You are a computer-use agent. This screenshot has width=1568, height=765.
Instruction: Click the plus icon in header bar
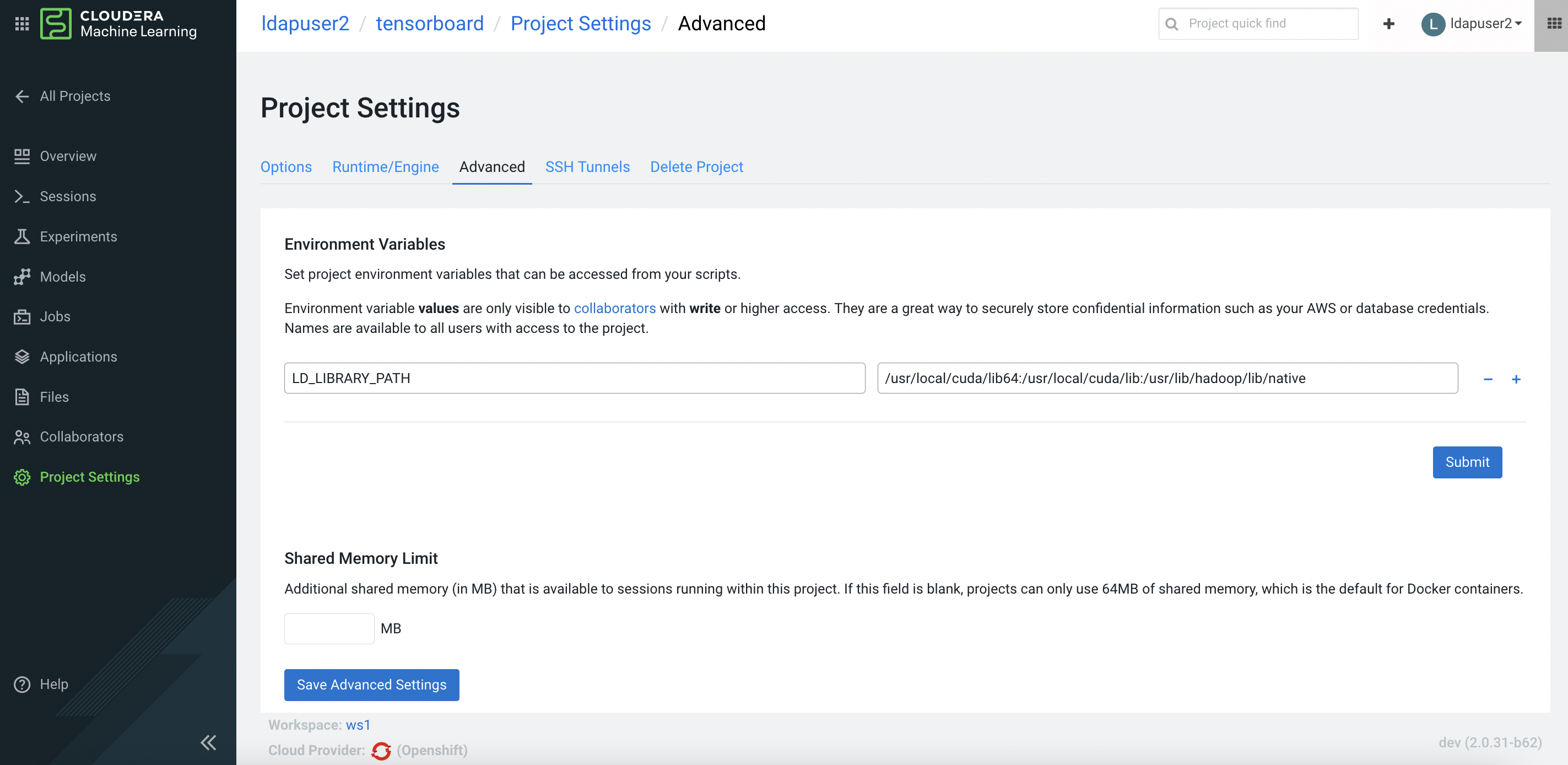click(1388, 24)
